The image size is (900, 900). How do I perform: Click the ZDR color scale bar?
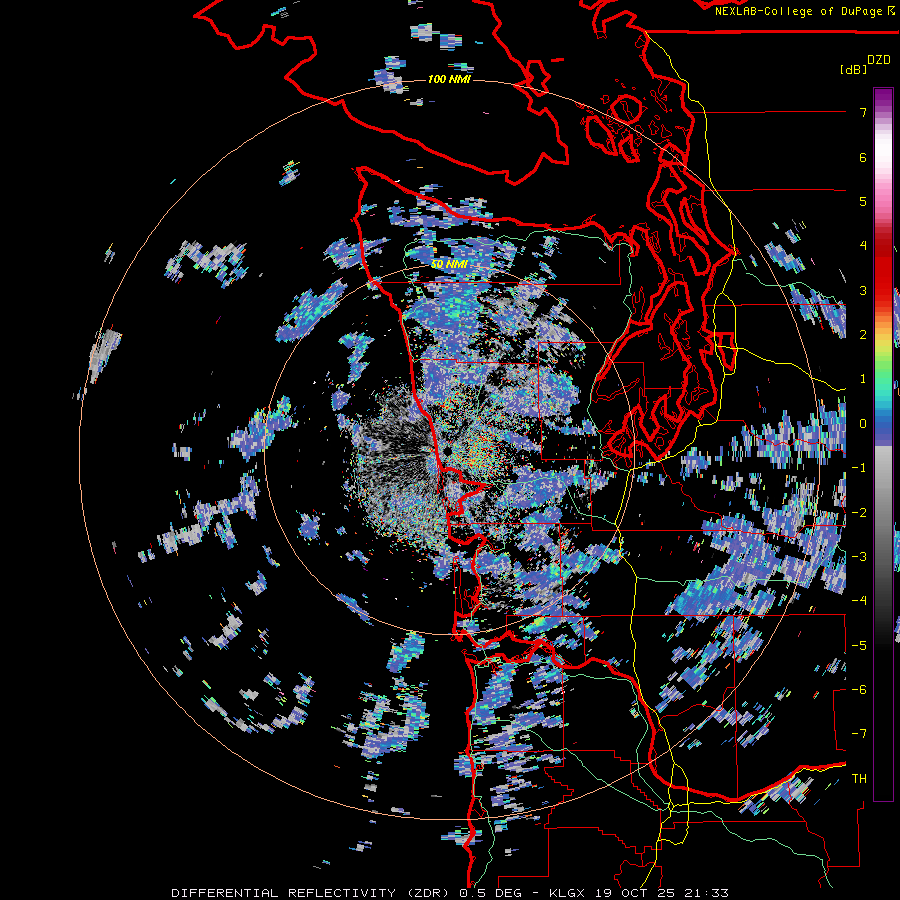click(x=883, y=444)
